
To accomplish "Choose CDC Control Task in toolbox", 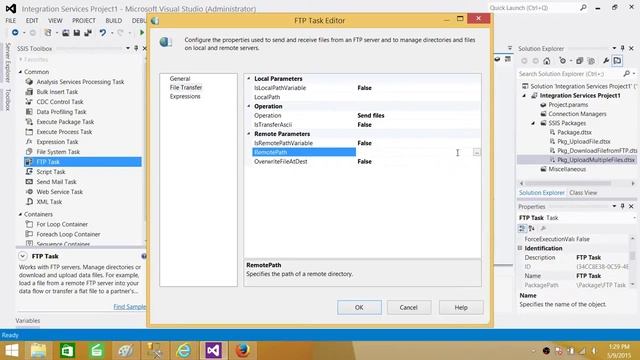I will tap(60, 102).
